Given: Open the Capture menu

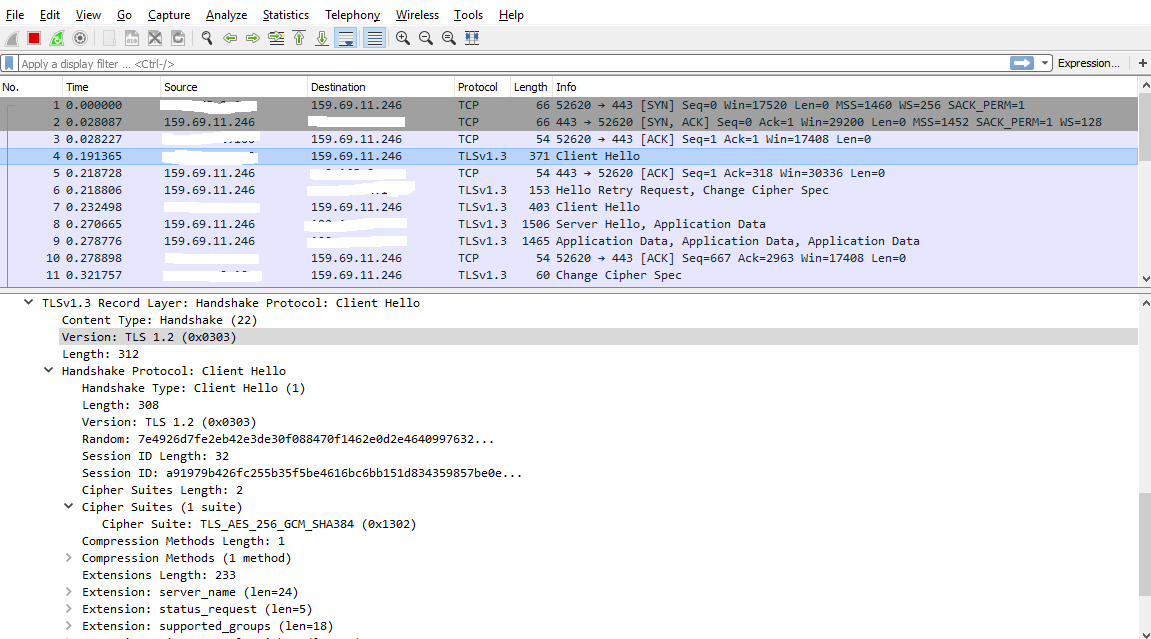Looking at the screenshot, I should 169,15.
